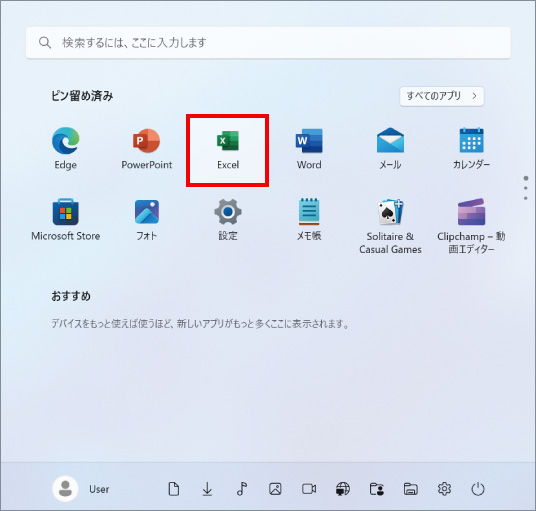This screenshot has width=536, height=511.
Task: Open the Excel pinned app
Action: pyautogui.click(x=228, y=150)
